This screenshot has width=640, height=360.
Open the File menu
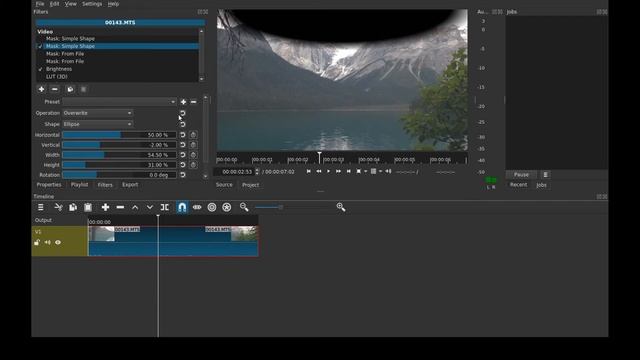tap(40, 4)
